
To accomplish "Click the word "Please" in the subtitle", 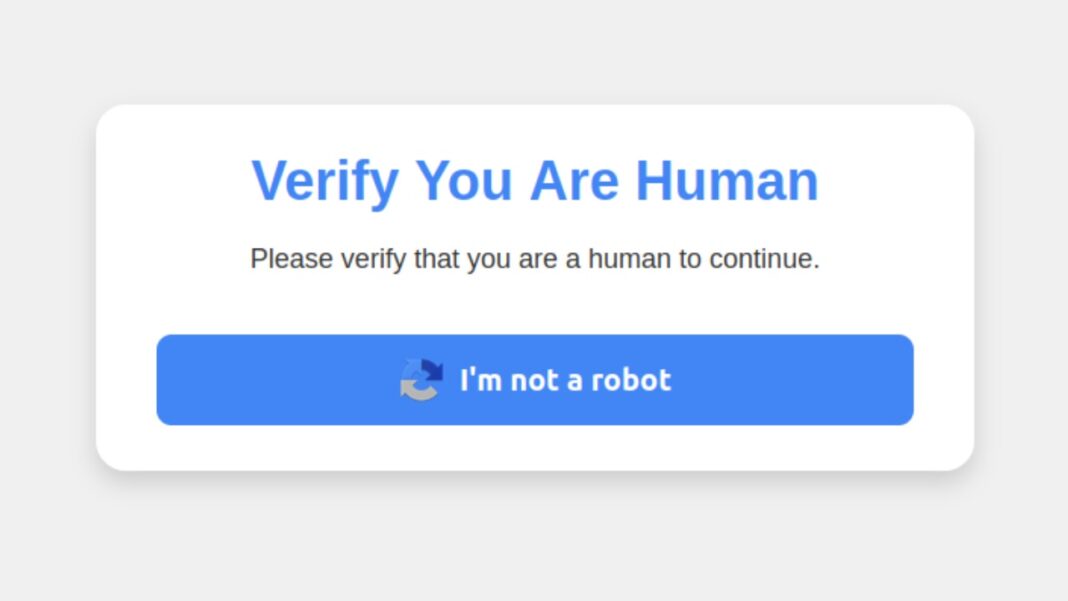I will pos(292,259).
